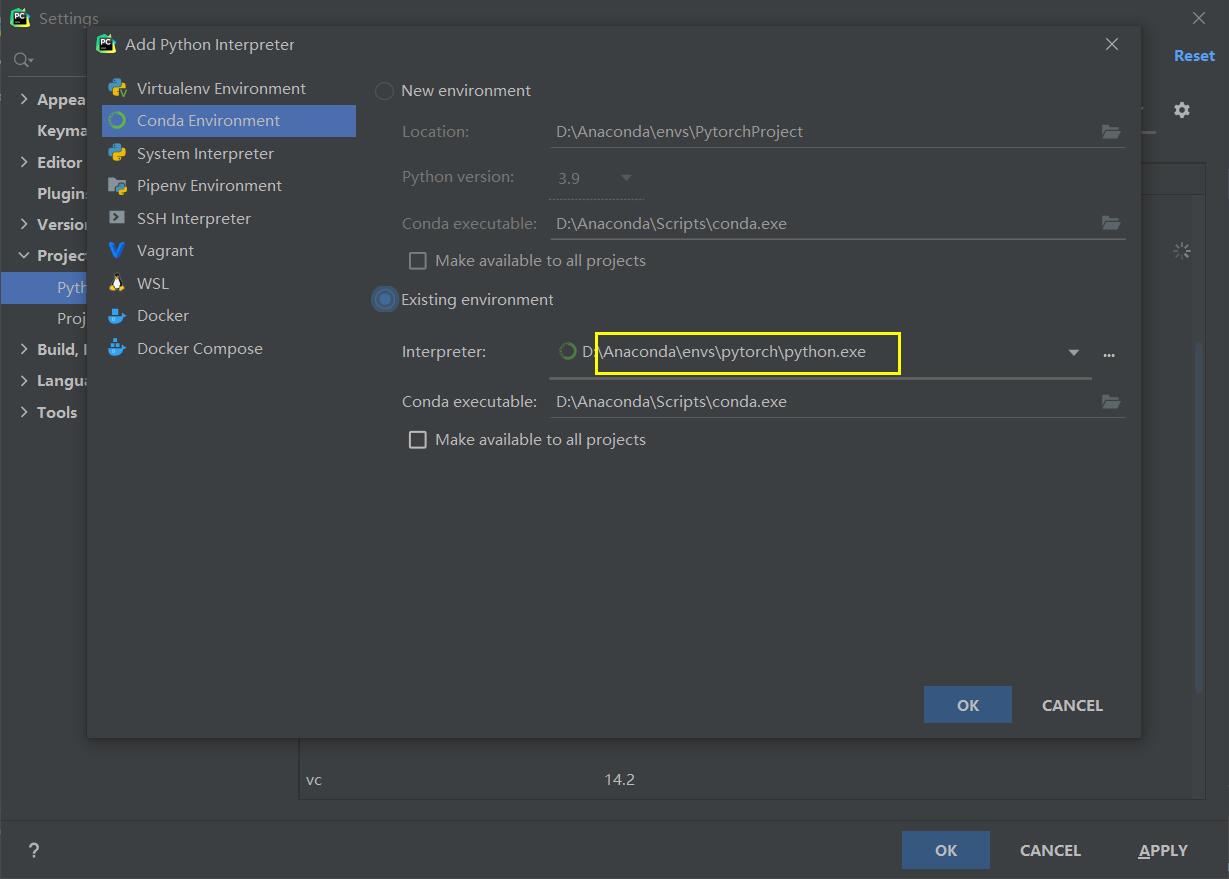Expand the Editor settings node
This screenshot has height=879, width=1229.
click(24, 162)
